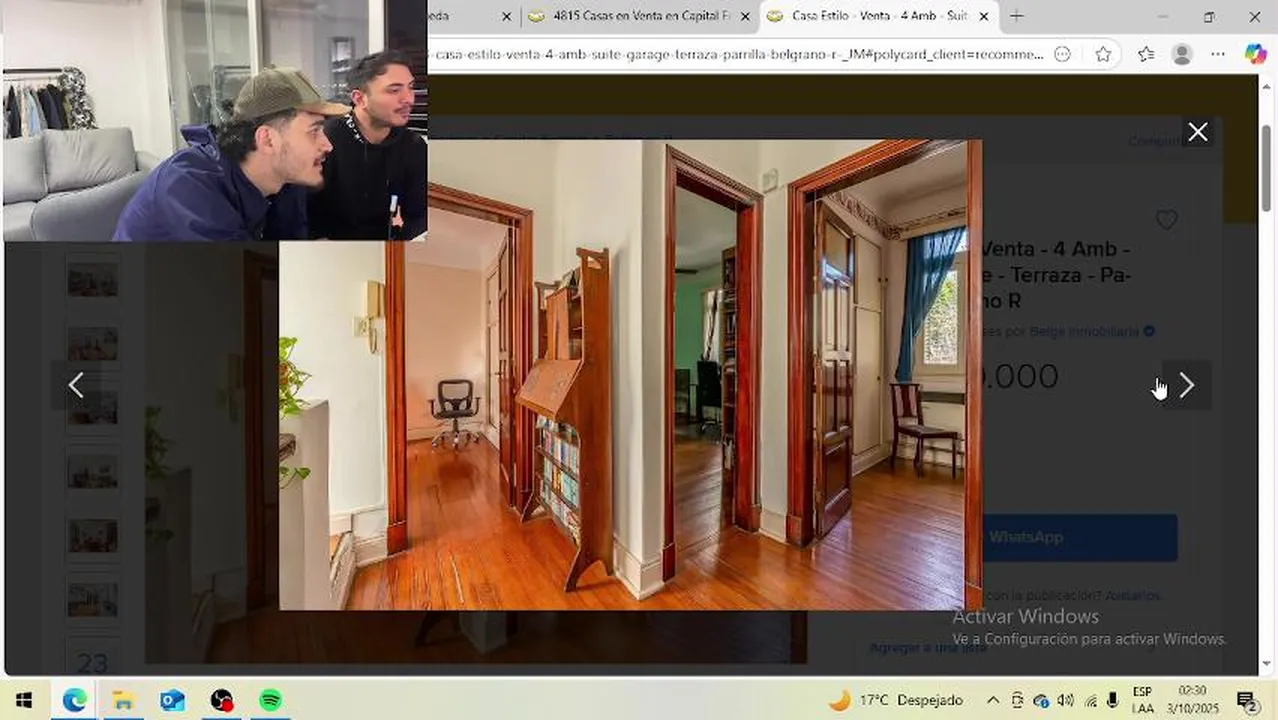This screenshot has width=1278, height=720.
Task: Select the first listing photo thumbnail
Action: coord(92,279)
